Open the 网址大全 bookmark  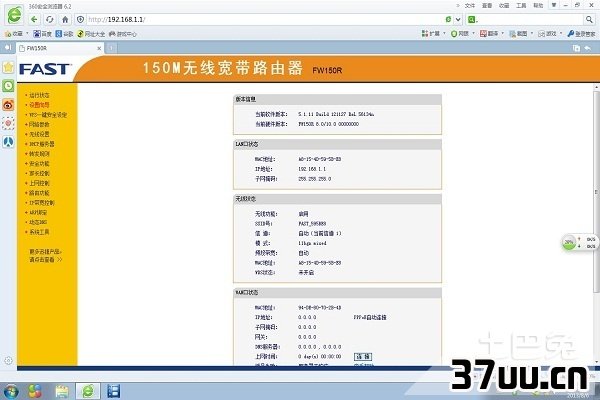[91, 34]
